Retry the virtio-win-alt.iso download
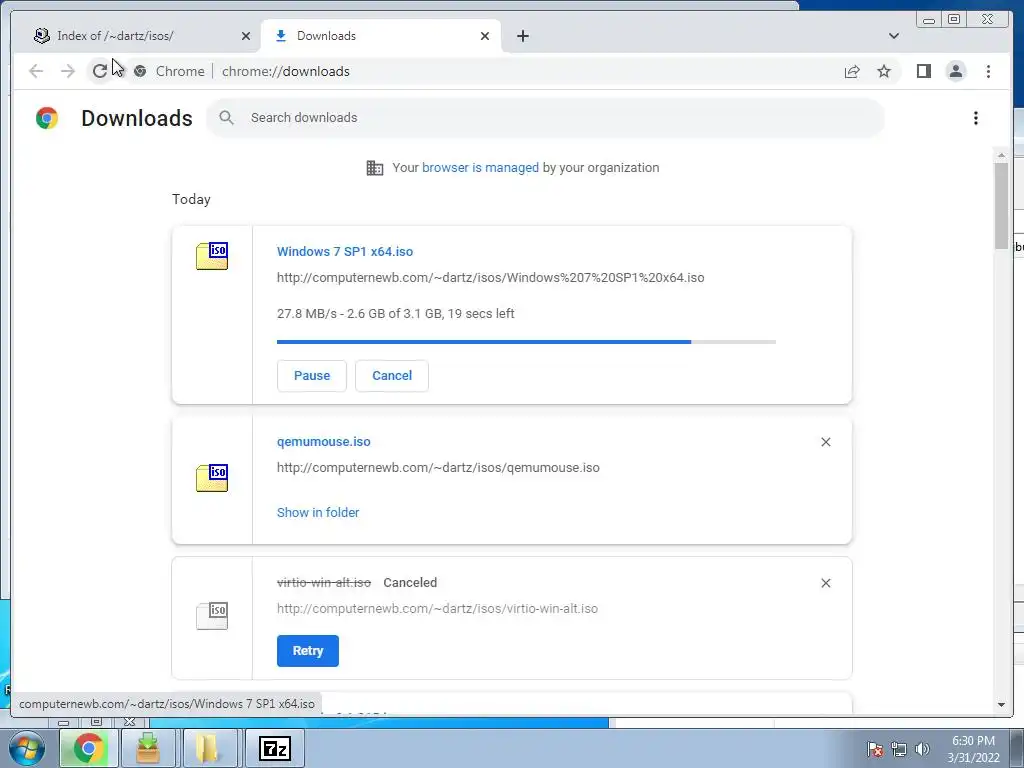Screen dimensions: 1024x768 point(308,650)
